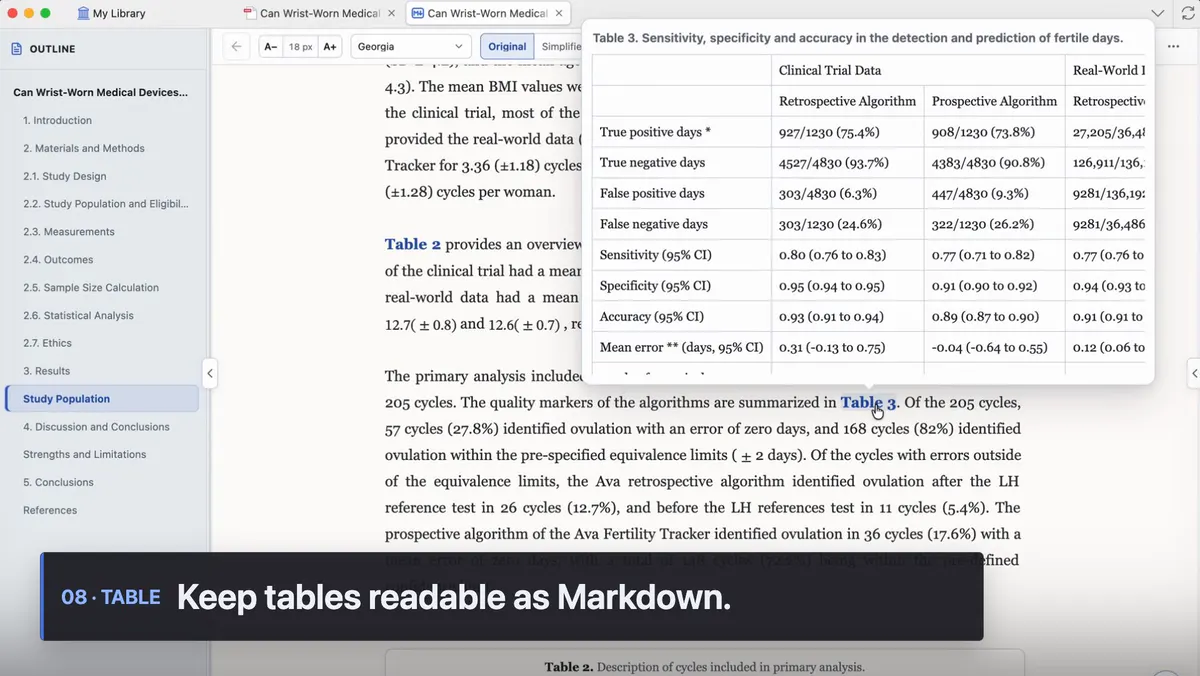The width and height of the screenshot is (1200, 676).
Task: Increase font size with A+ button
Action: point(331,46)
